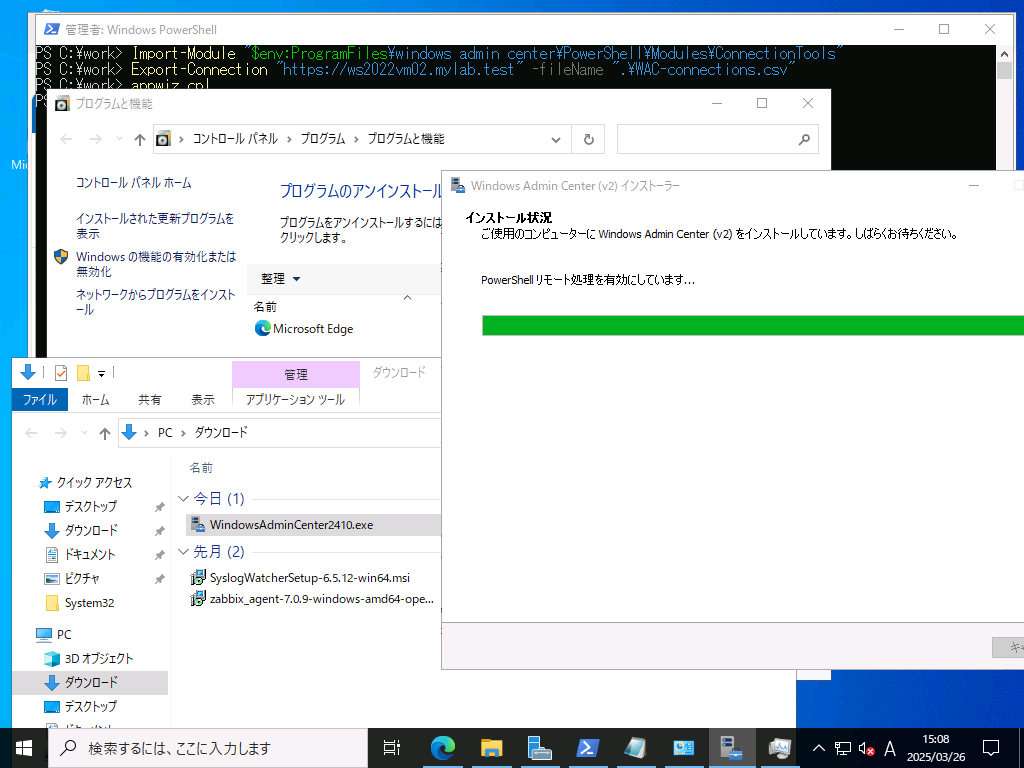Click the rightmost monitor taskbar icon

coord(780,748)
